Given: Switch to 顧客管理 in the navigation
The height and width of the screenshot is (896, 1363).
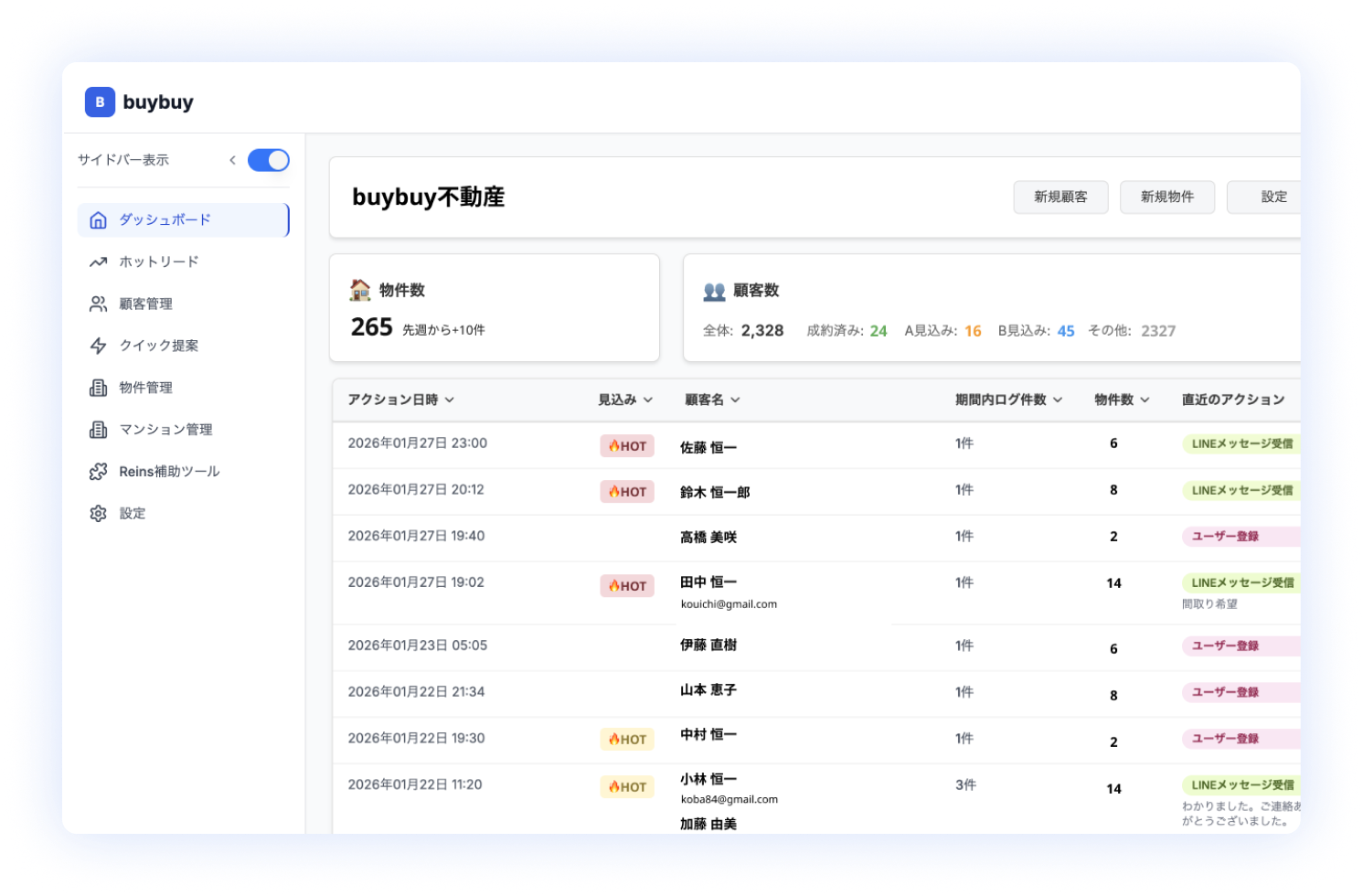Looking at the screenshot, I should tap(146, 304).
